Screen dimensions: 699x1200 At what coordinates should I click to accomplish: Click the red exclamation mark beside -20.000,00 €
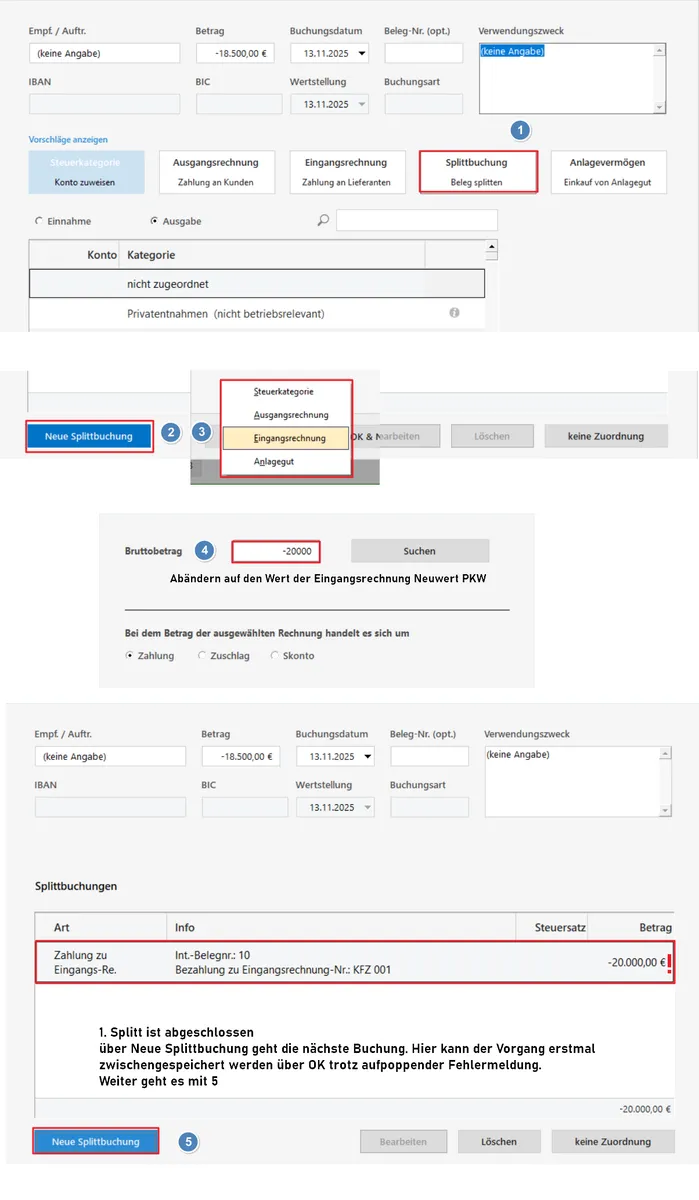669,963
